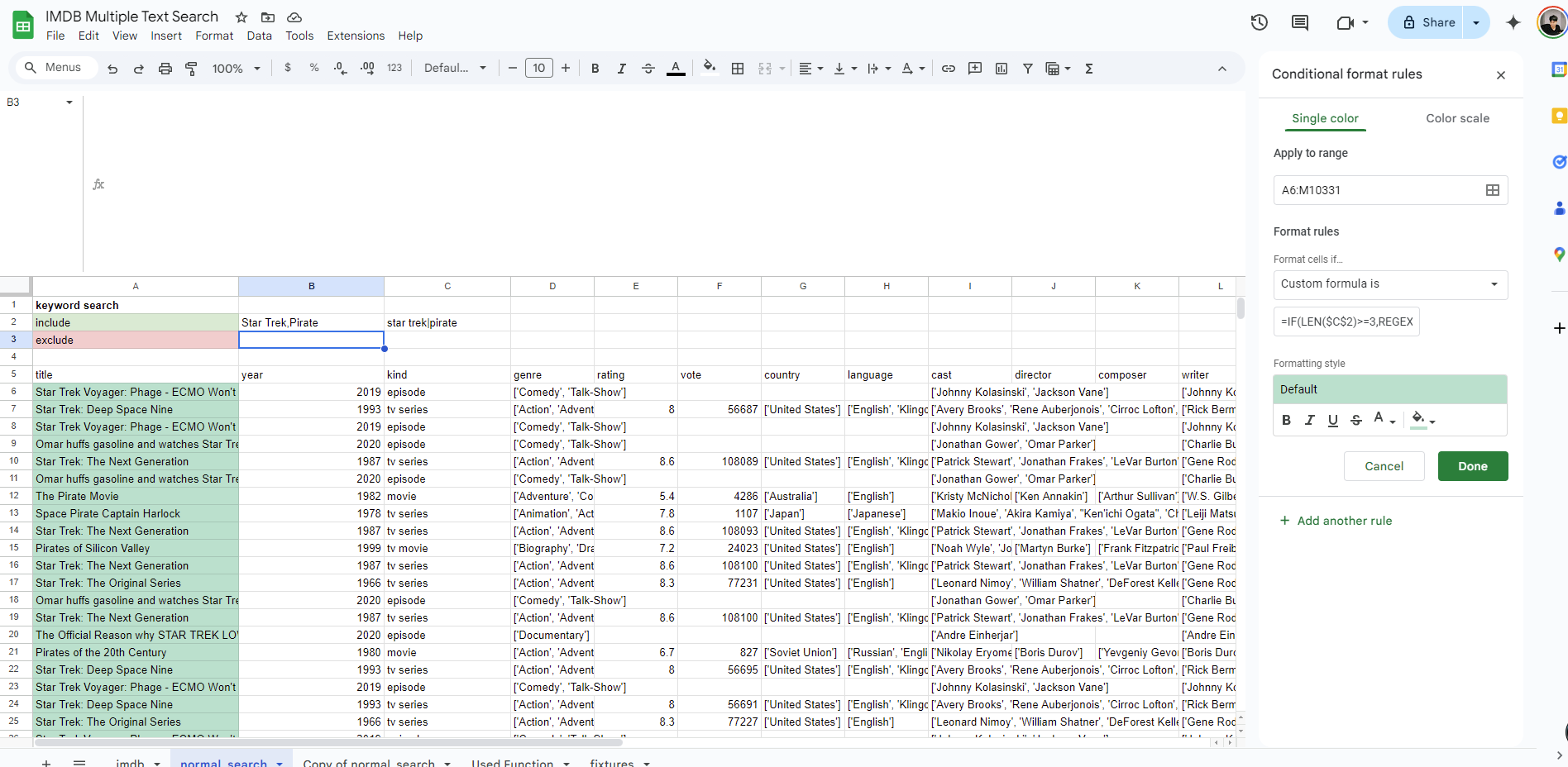
Task: Edit the custom formula field
Action: pyautogui.click(x=1346, y=322)
